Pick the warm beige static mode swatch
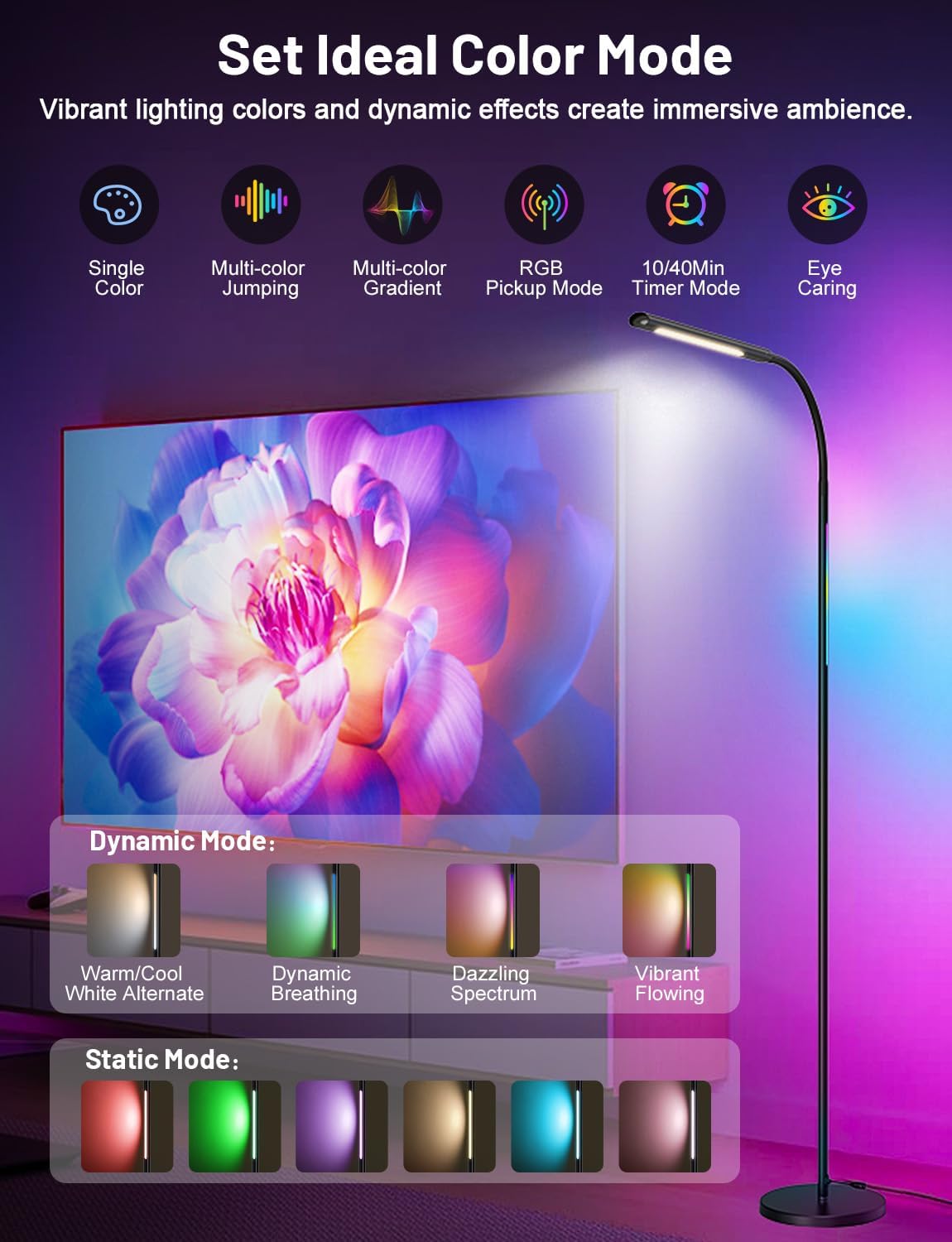 click(x=450, y=1126)
